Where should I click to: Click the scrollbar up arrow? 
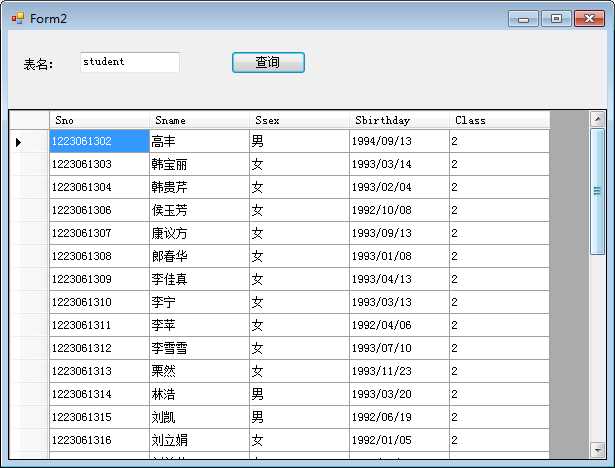click(598, 119)
